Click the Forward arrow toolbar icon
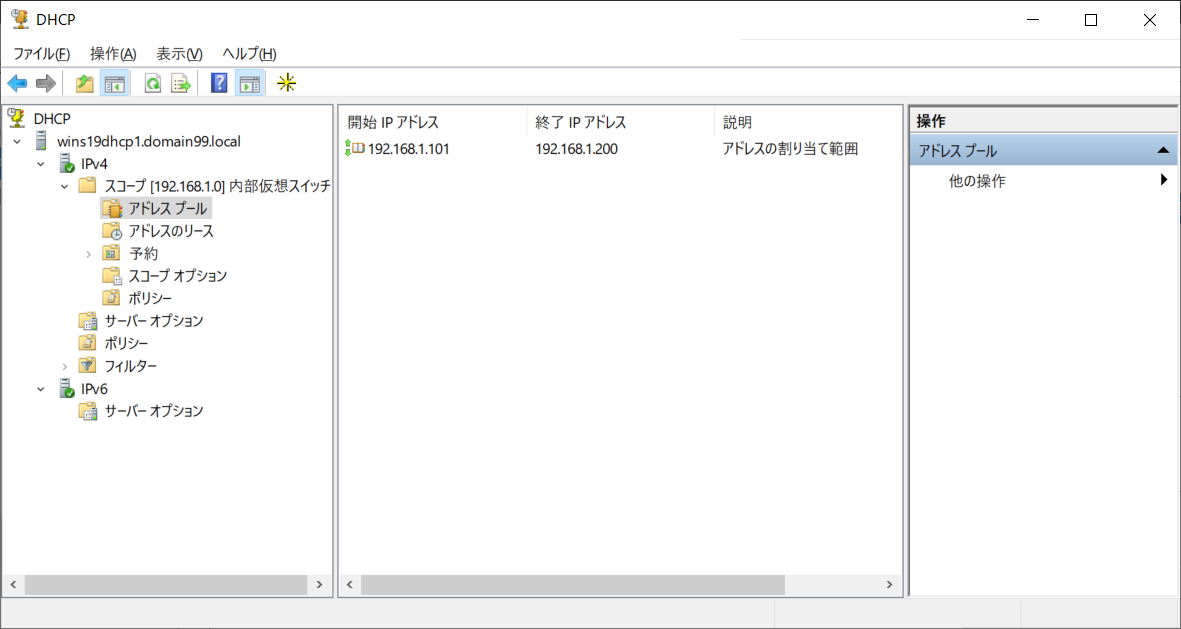 46,84
